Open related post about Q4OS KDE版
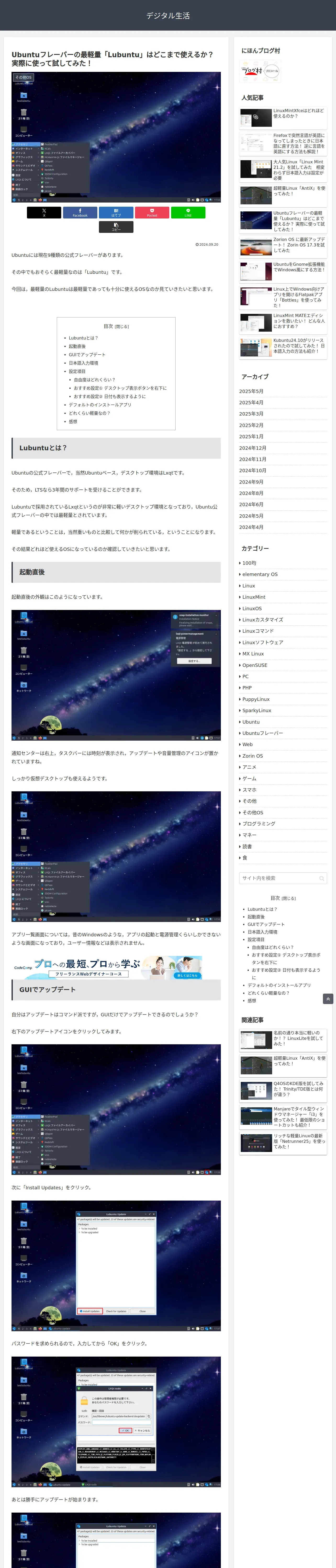This screenshot has width=336, height=1568. 283,1091
